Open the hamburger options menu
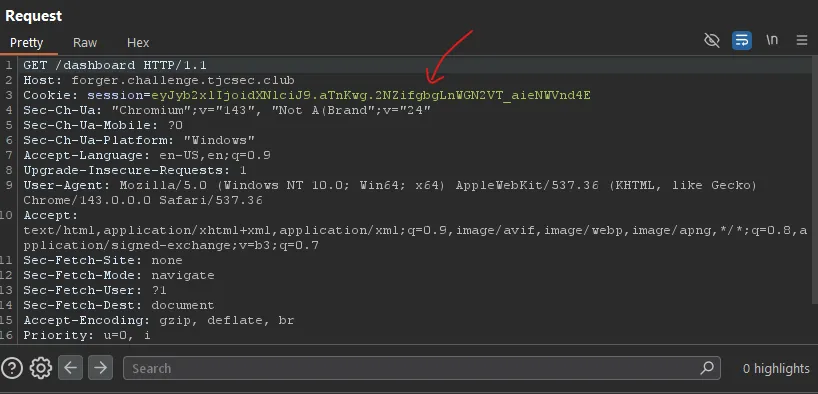The height and width of the screenshot is (394, 818). pyautogui.click(x=802, y=40)
